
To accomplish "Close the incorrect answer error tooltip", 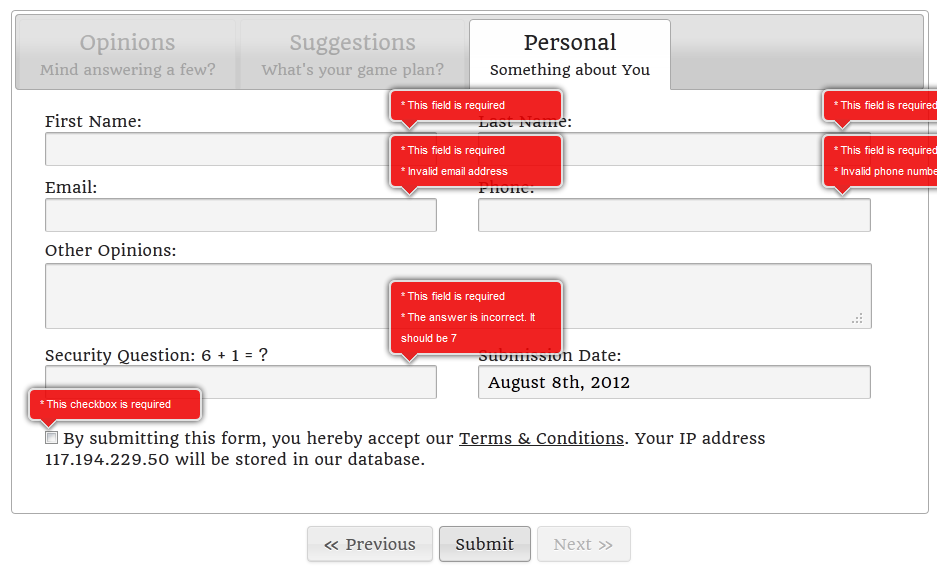I will coord(476,317).
